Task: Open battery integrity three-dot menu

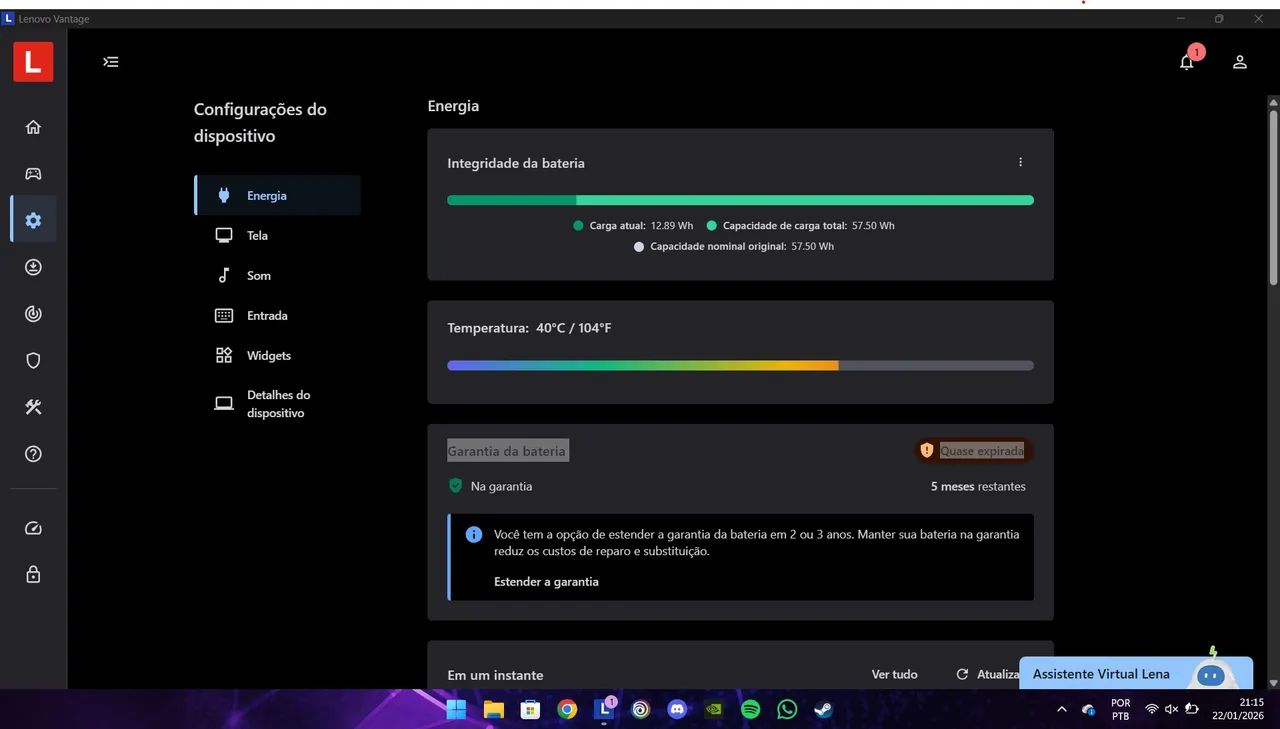Action: [x=1020, y=162]
